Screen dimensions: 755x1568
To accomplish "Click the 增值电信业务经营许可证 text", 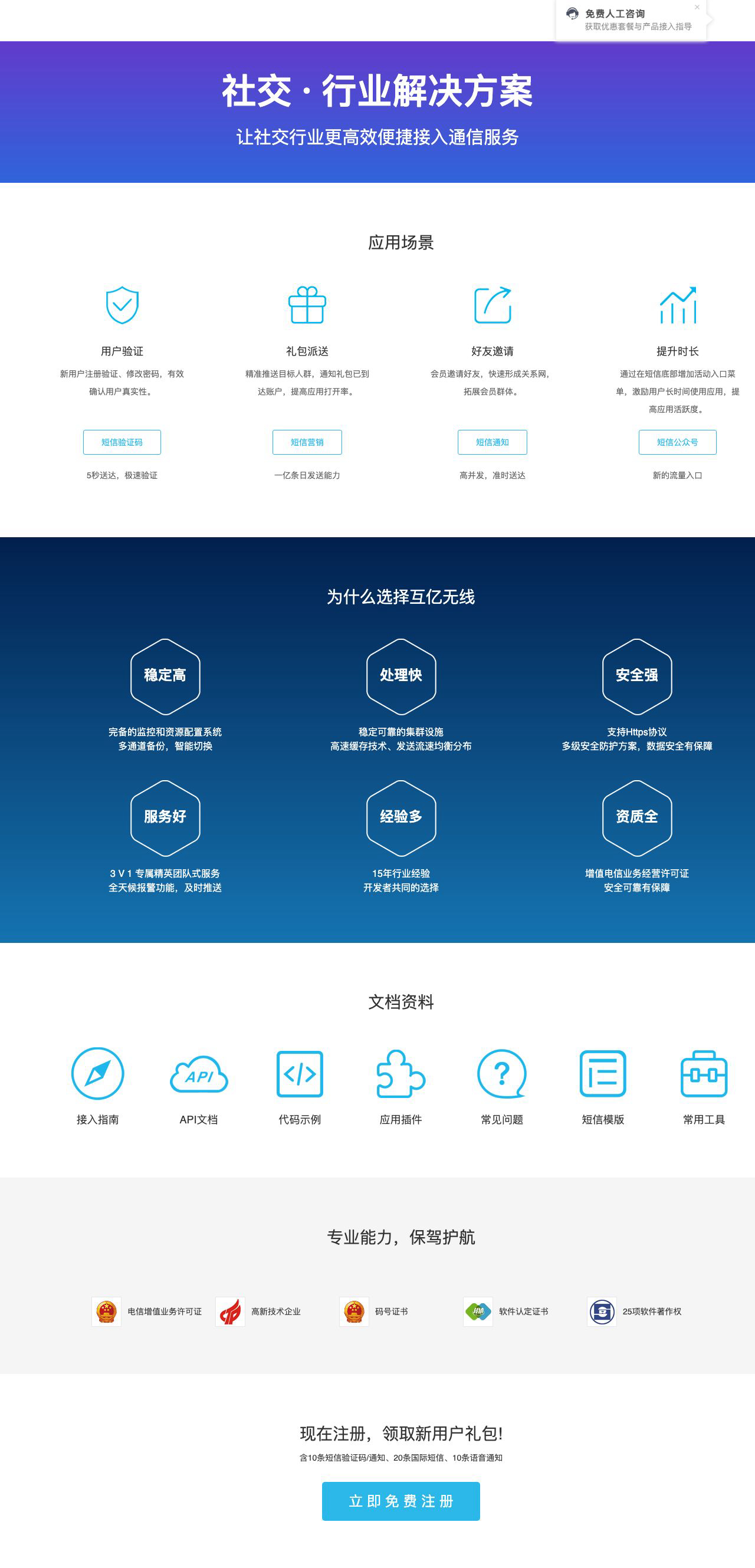I will pyautogui.click(x=637, y=873).
